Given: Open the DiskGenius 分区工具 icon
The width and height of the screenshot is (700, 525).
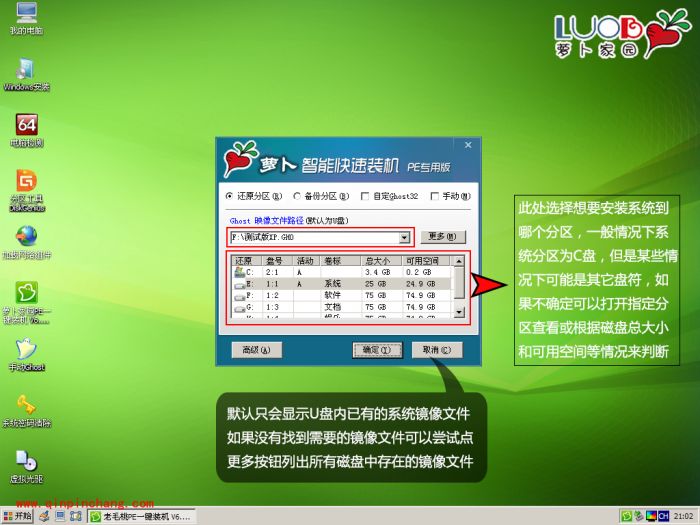Looking at the screenshot, I should (26, 190).
